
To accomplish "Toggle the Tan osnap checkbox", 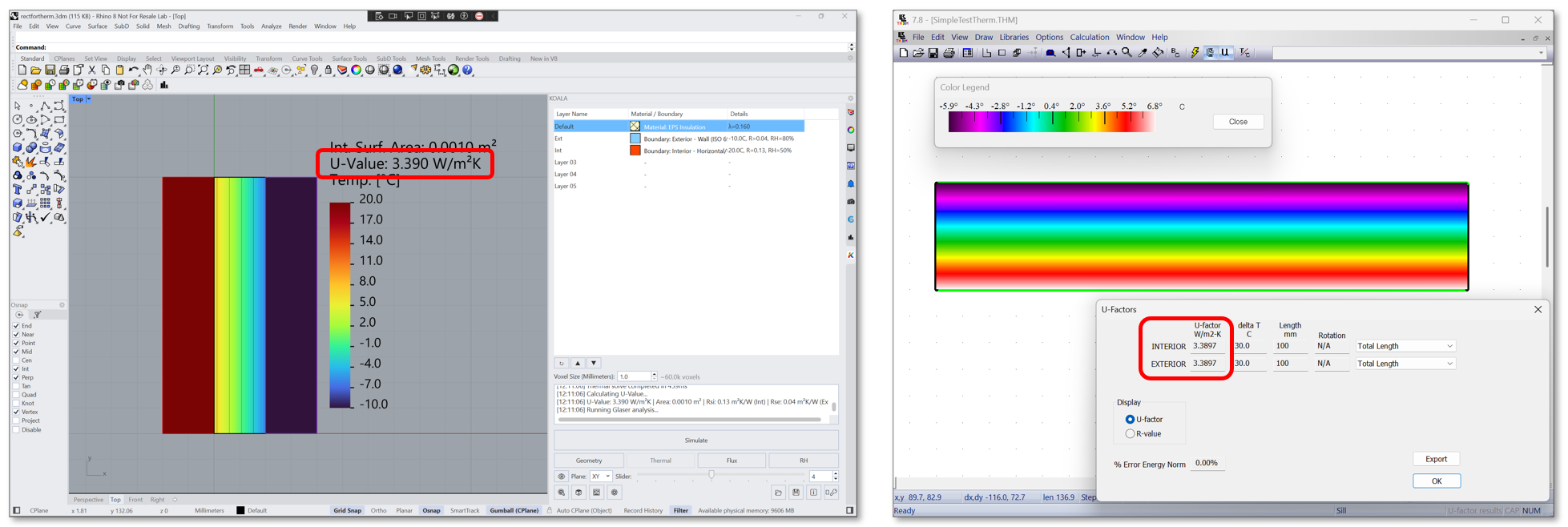I will [16, 386].
